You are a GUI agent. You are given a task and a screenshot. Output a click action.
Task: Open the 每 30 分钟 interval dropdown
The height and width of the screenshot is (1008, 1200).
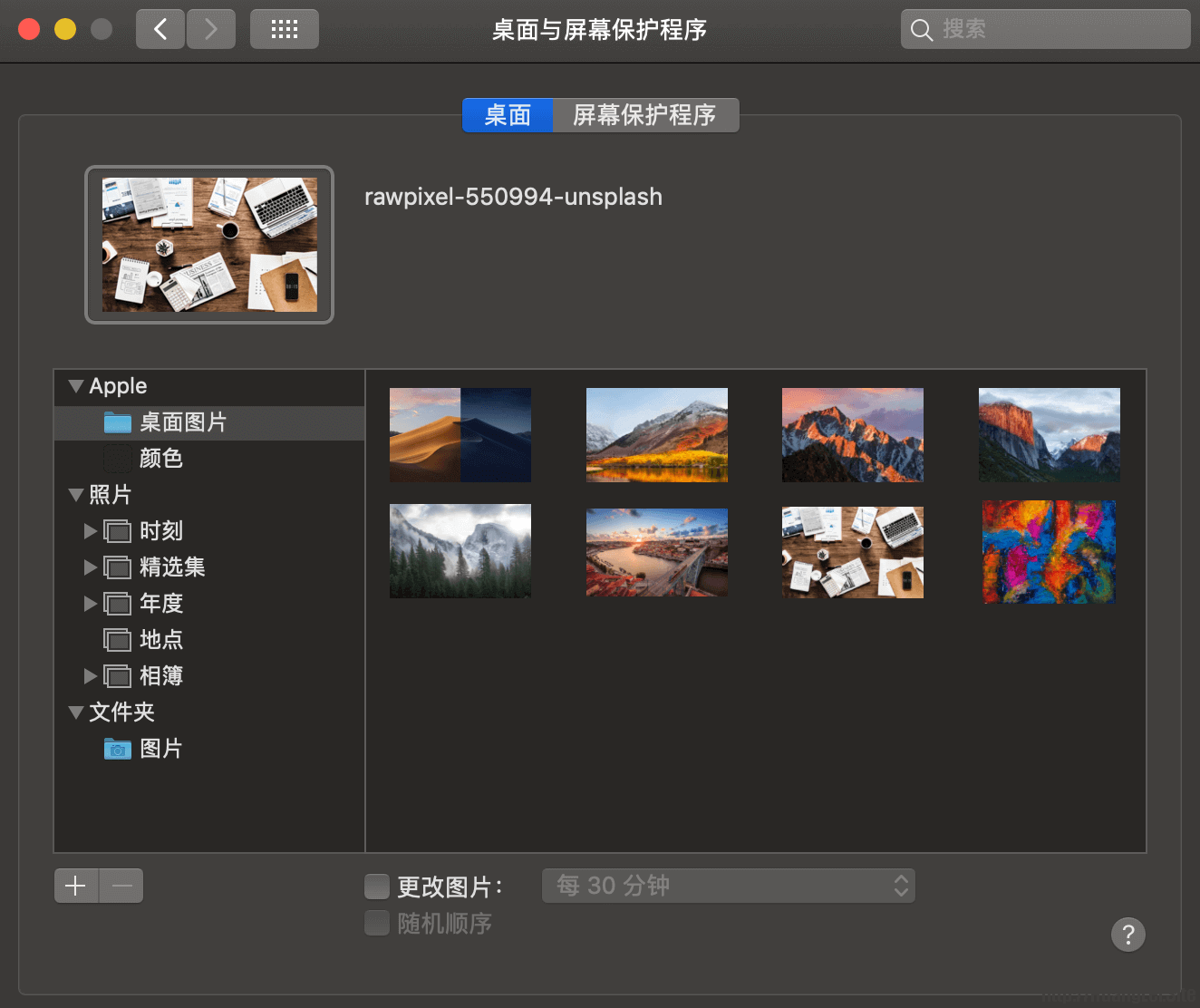(728, 886)
